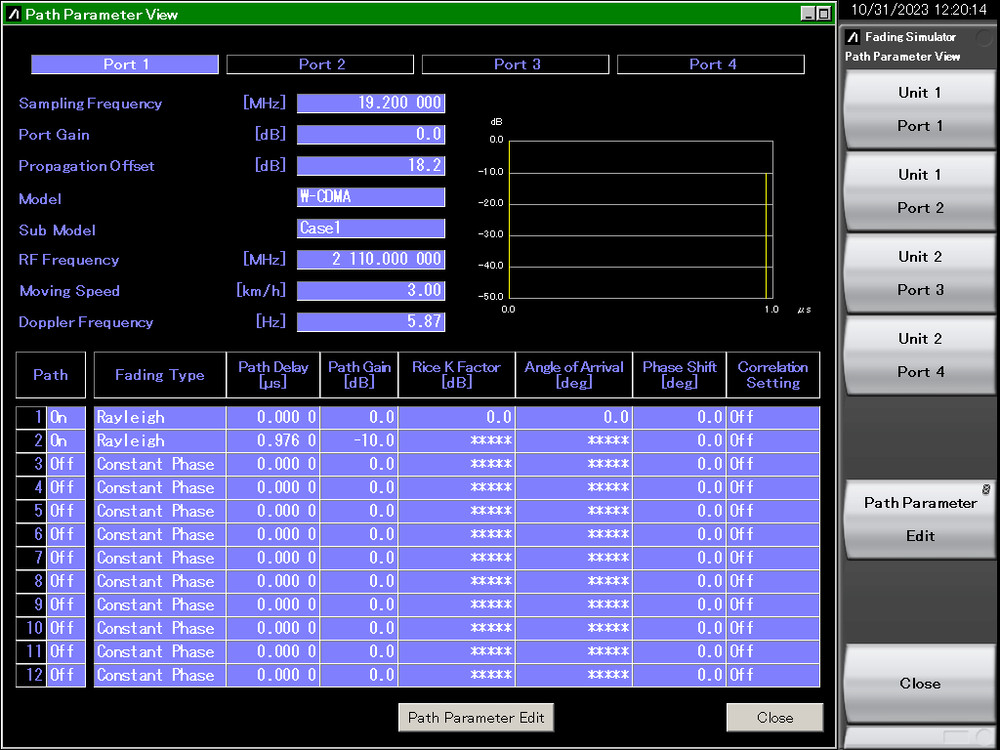Click path 3 Off state cell
Viewport: 1000px width, 750px height.
[x=66, y=464]
